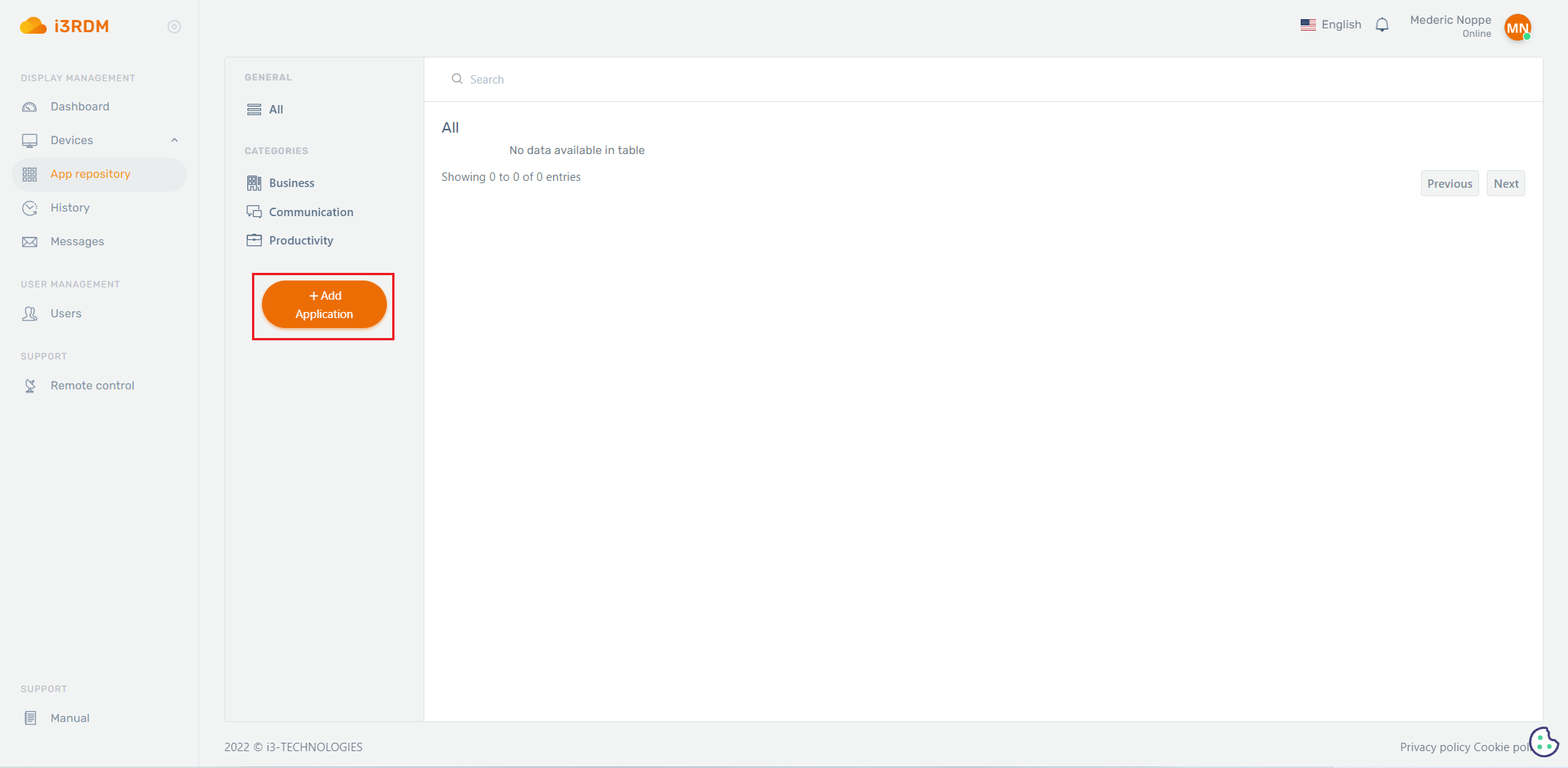
Task: Click the Users people icon
Action: pyautogui.click(x=30, y=313)
